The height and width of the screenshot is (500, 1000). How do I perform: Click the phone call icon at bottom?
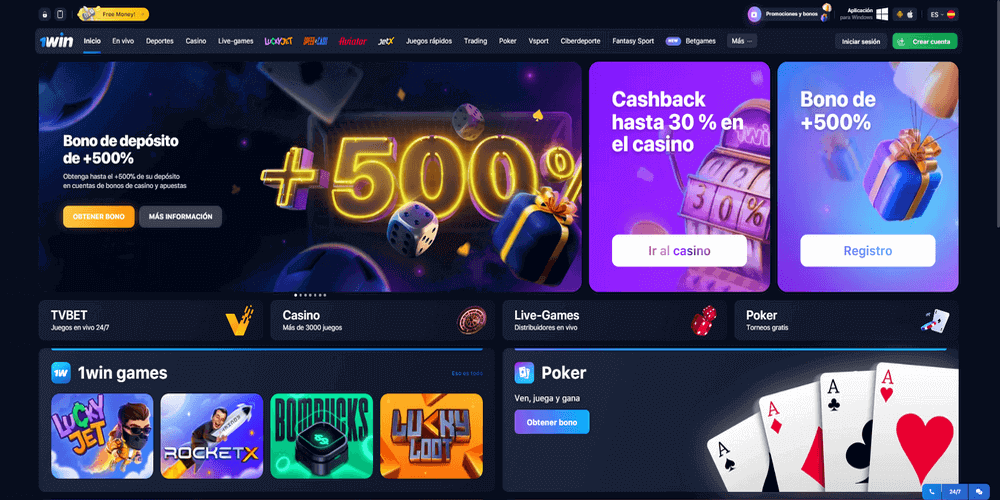point(932,492)
